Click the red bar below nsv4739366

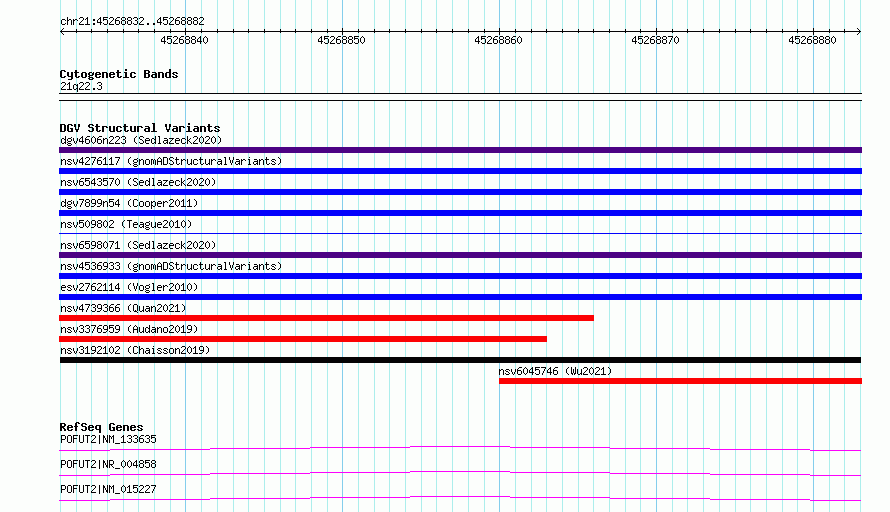(x=326, y=318)
